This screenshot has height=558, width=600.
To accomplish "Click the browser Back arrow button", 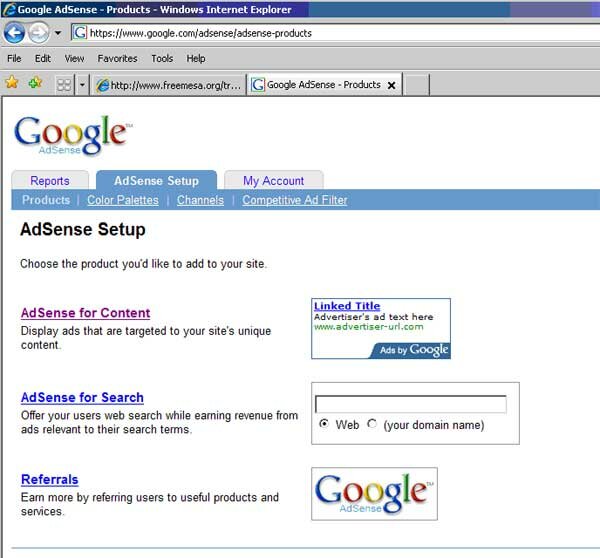I will 15,33.
